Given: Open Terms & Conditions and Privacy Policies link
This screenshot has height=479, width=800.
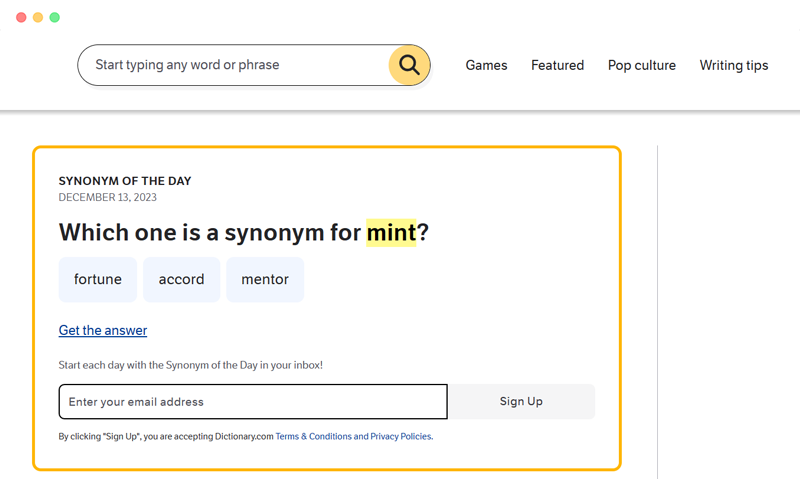Looking at the screenshot, I should tap(354, 436).
